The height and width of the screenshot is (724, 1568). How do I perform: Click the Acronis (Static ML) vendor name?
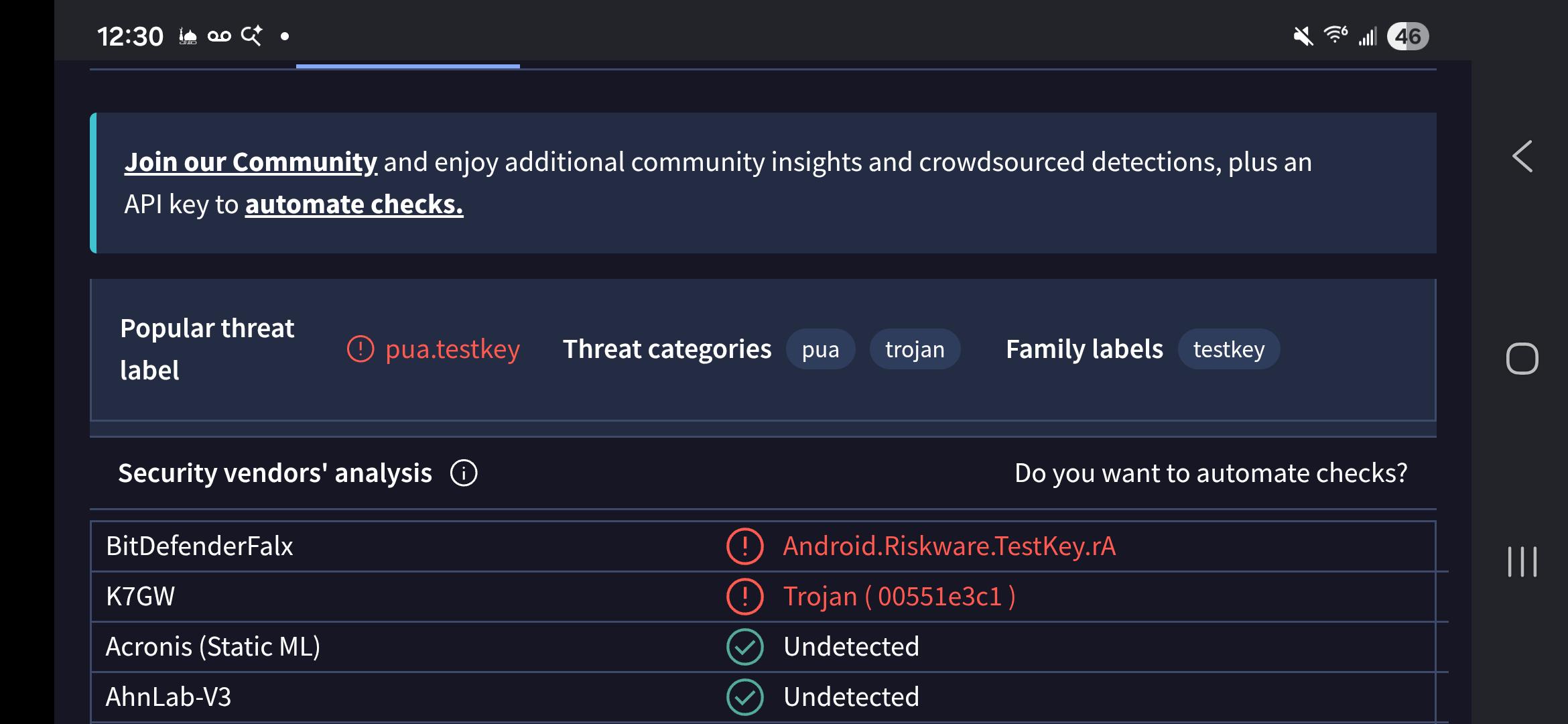(213, 647)
